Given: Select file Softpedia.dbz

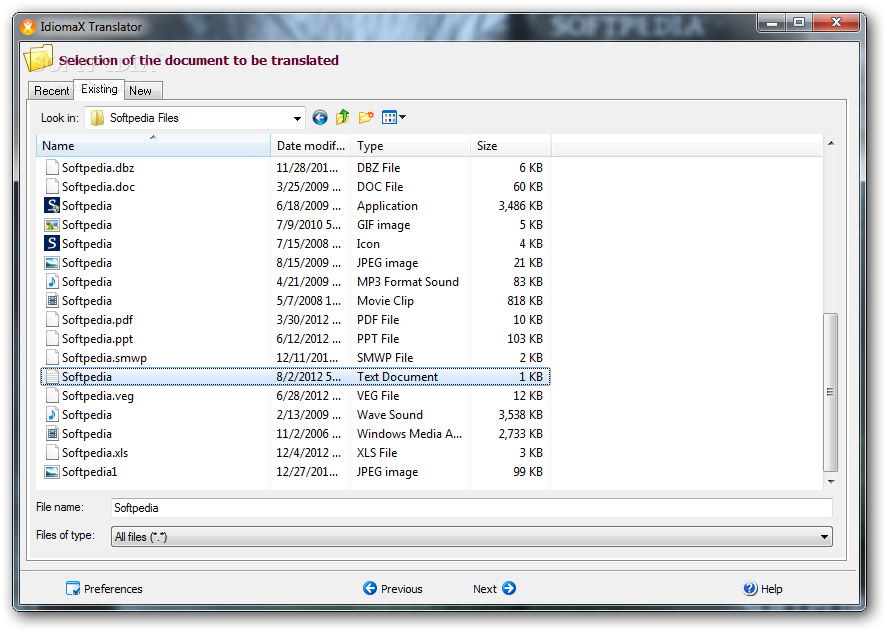Looking at the screenshot, I should tap(98, 167).
